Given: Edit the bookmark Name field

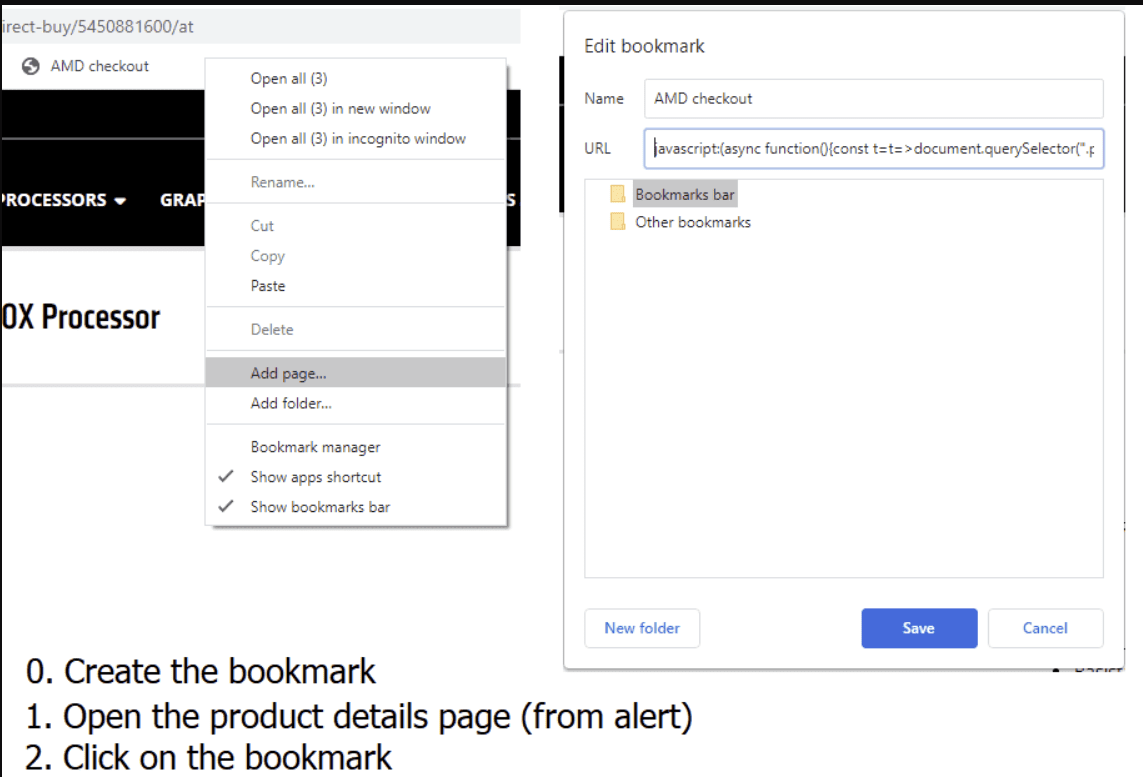Looking at the screenshot, I should [873, 98].
